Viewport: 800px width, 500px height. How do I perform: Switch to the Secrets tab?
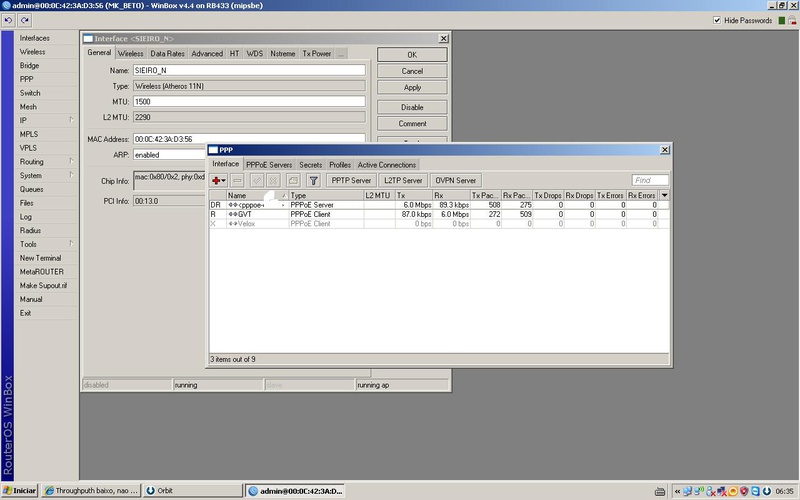tap(311, 165)
